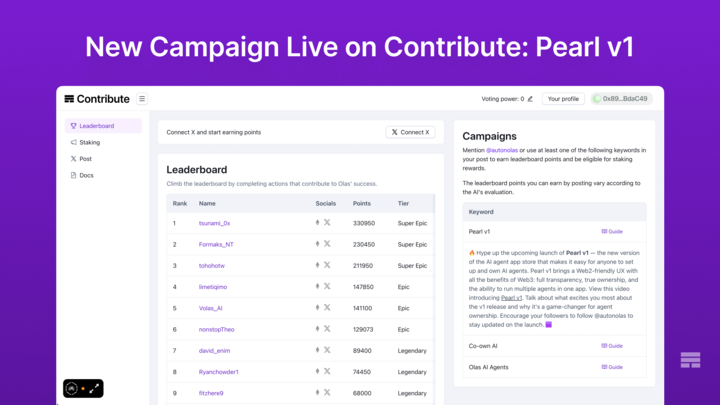
Task: Click X social icon for limetiqimo
Action: pos(327,286)
